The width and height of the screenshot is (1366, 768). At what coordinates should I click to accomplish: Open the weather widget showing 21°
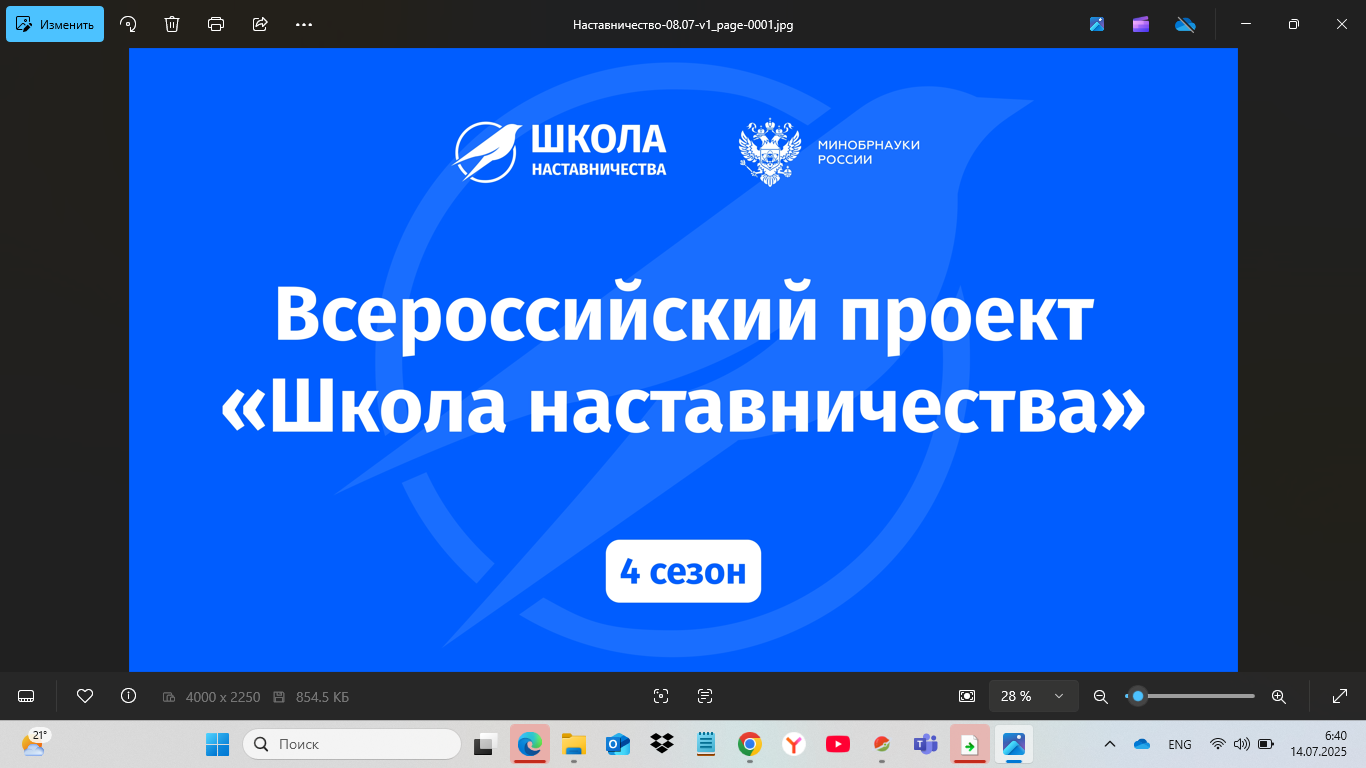35,743
